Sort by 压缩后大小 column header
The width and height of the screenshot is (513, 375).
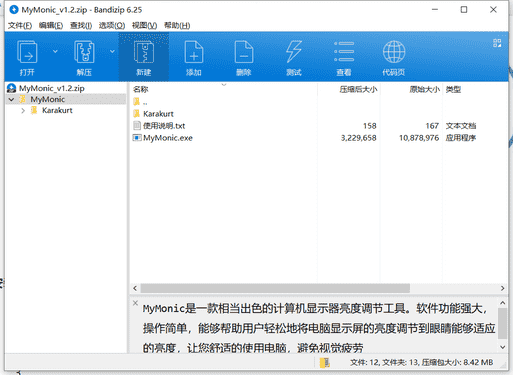(358, 89)
